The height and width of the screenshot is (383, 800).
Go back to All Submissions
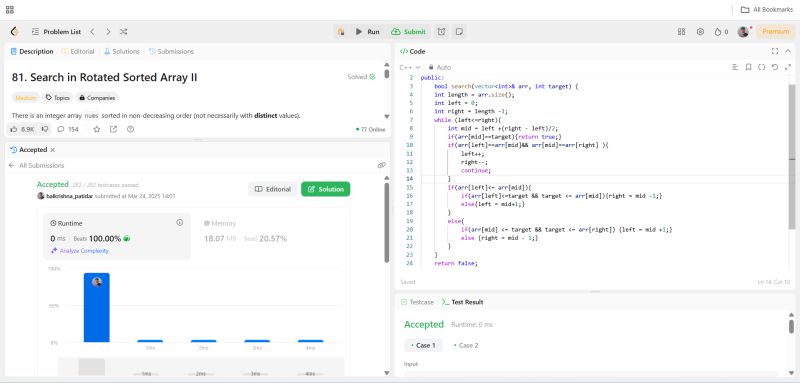36,166
